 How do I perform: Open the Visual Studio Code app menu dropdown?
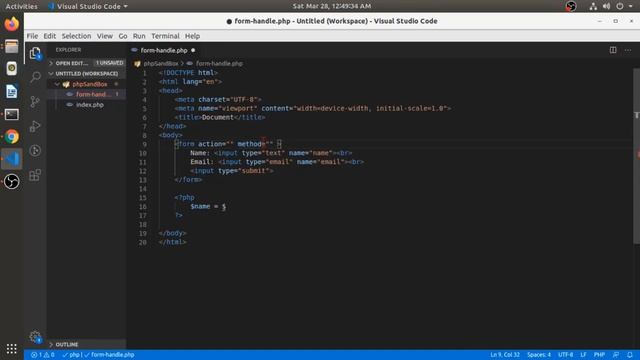click(x=88, y=6)
